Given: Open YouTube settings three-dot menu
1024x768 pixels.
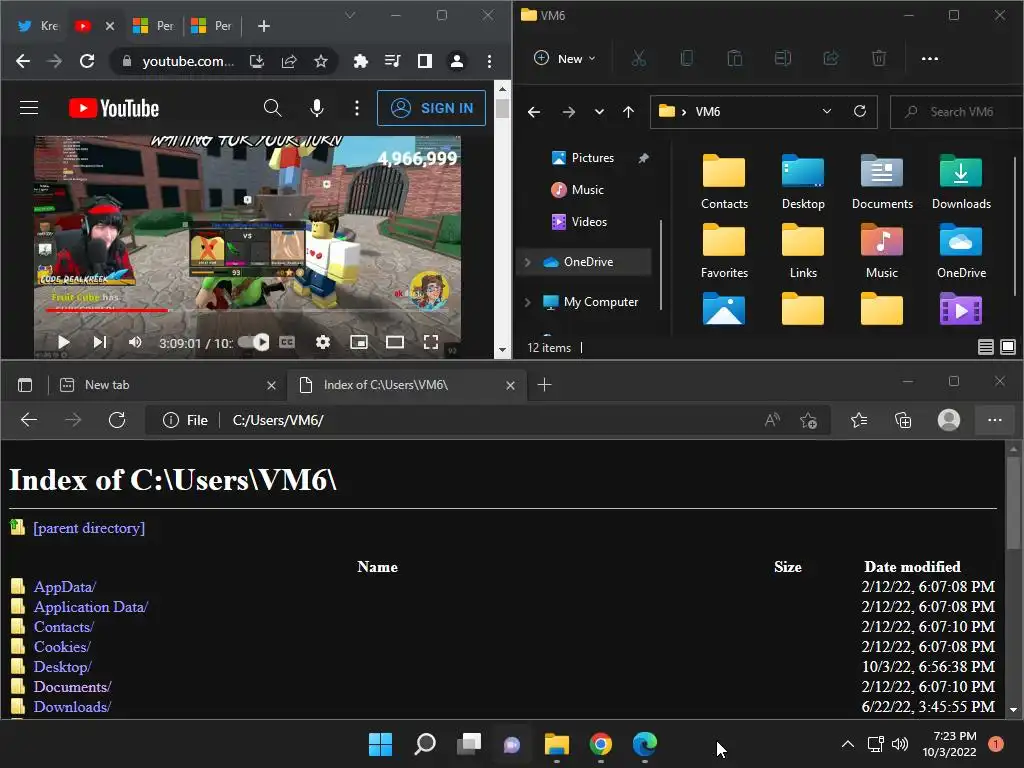Looking at the screenshot, I should [357, 108].
